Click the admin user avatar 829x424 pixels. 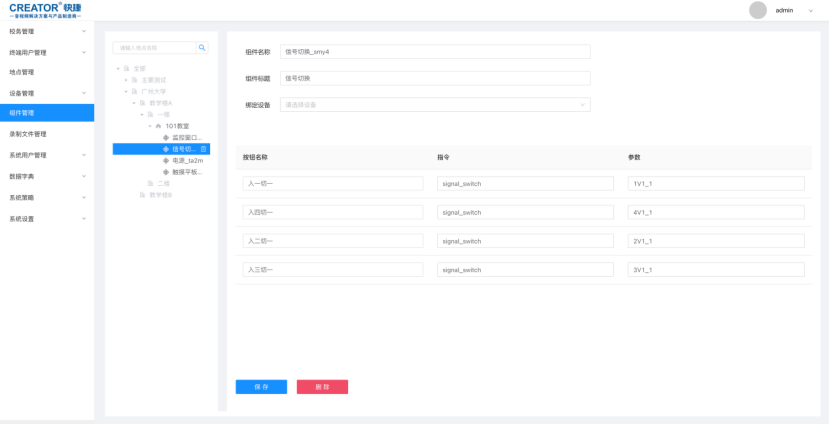click(757, 10)
